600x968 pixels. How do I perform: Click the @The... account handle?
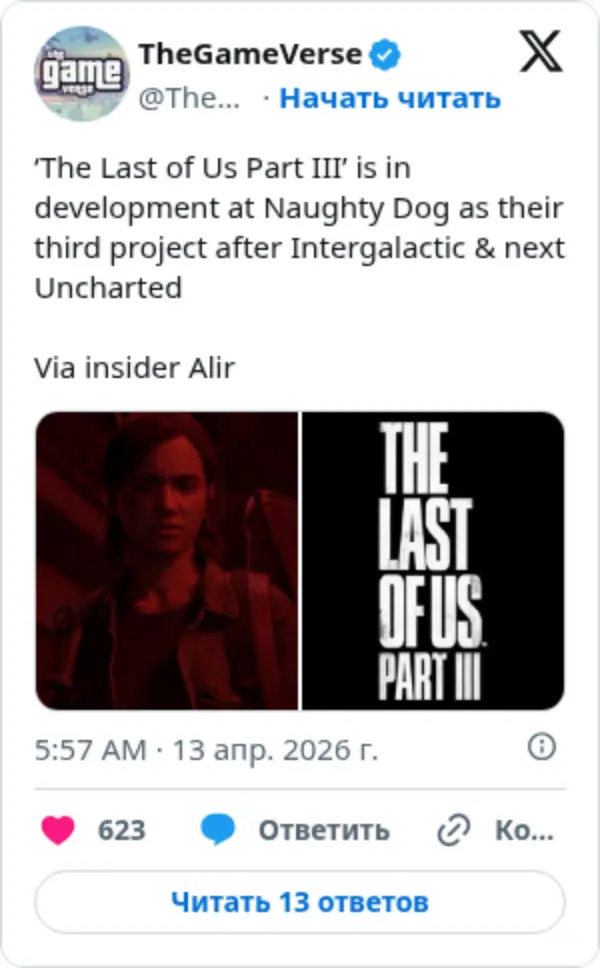pyautogui.click(x=190, y=98)
